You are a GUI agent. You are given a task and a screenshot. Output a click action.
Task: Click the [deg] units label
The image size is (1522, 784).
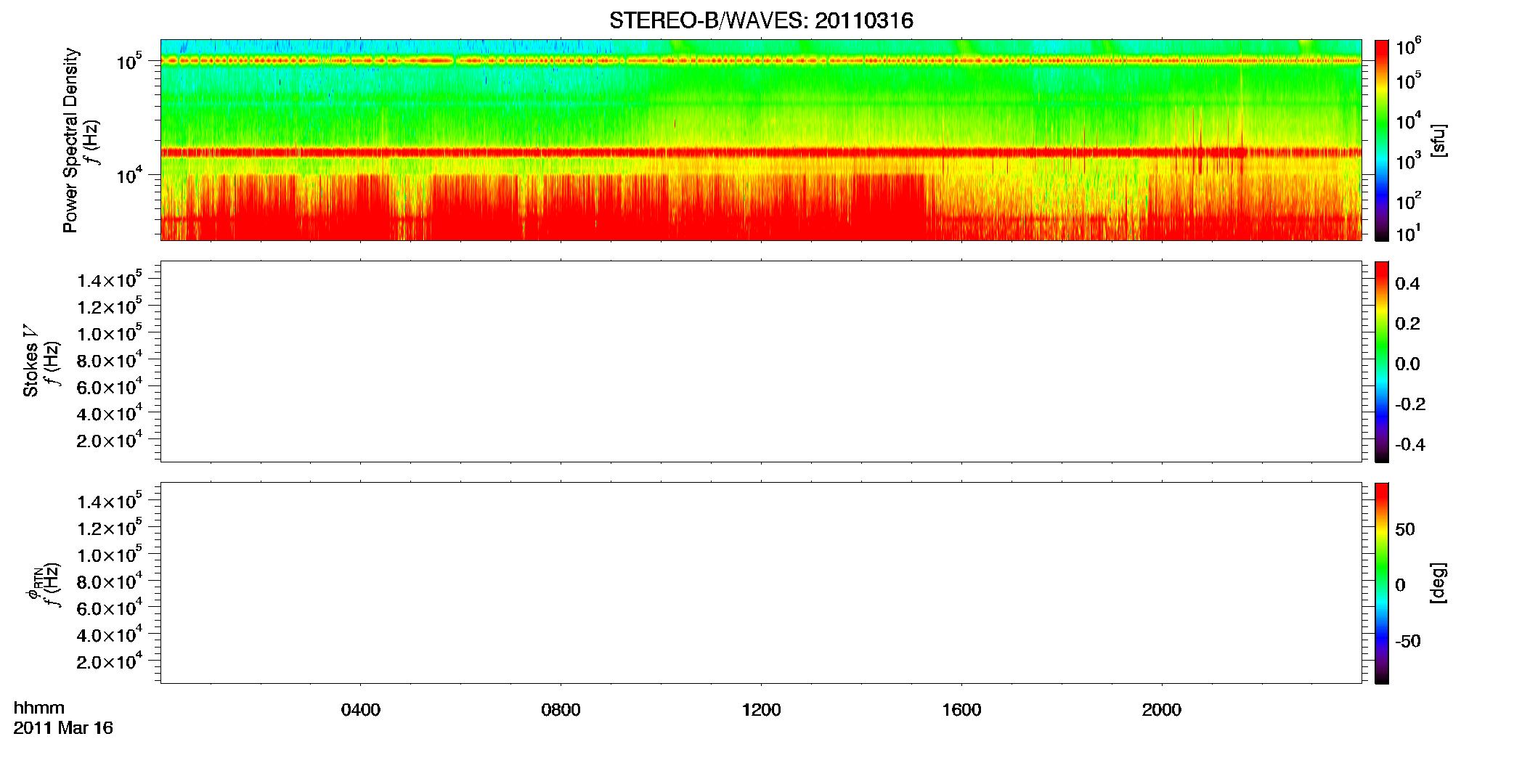[x=1438, y=583]
